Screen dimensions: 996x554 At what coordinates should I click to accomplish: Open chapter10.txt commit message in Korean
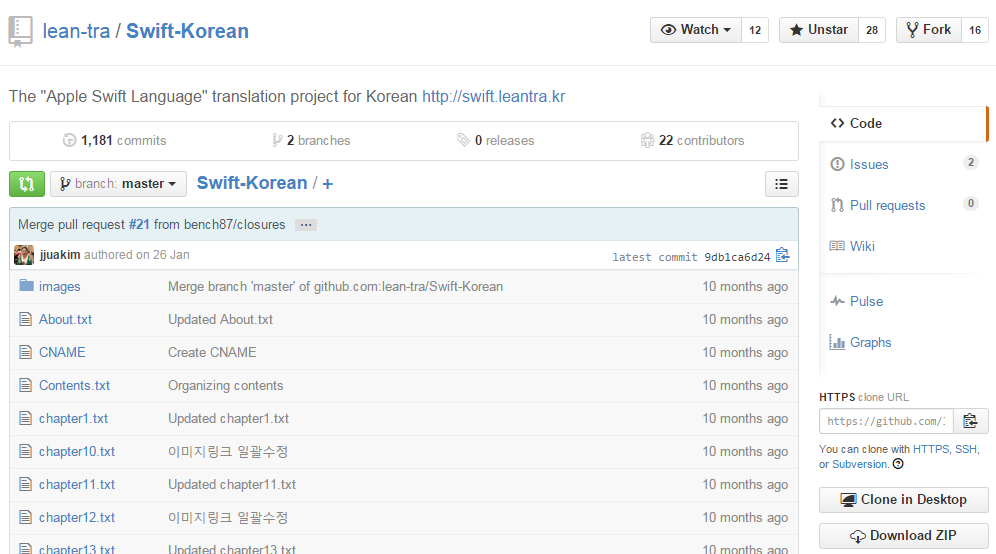point(228,452)
